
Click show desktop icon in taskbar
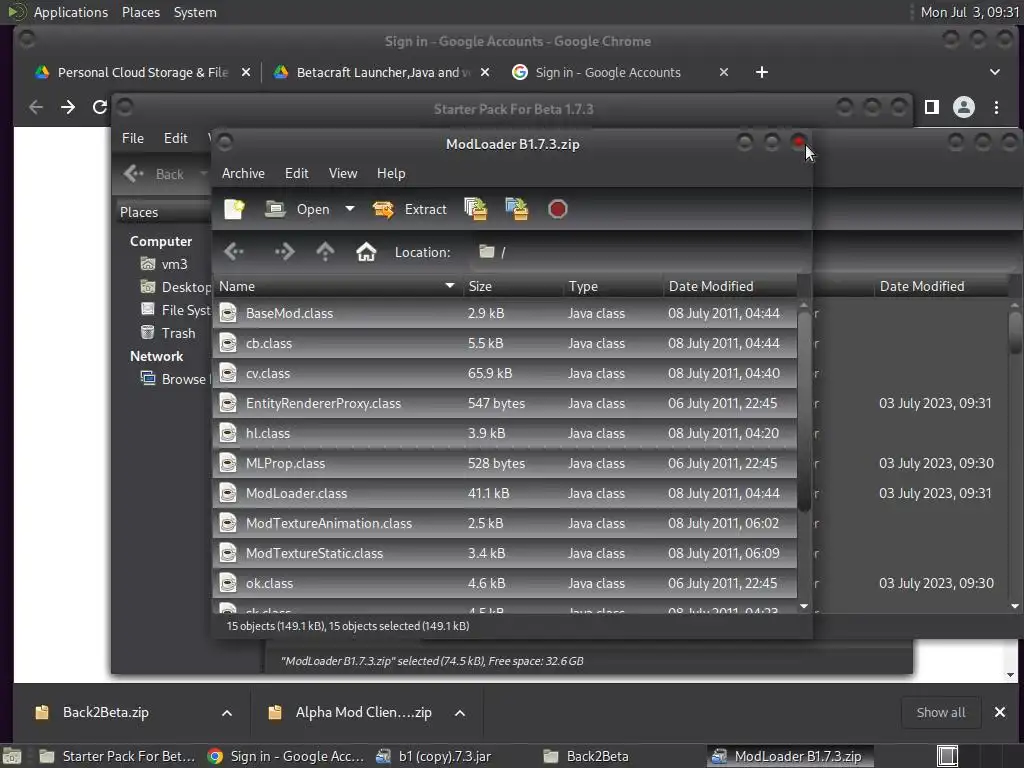click(x=12, y=756)
